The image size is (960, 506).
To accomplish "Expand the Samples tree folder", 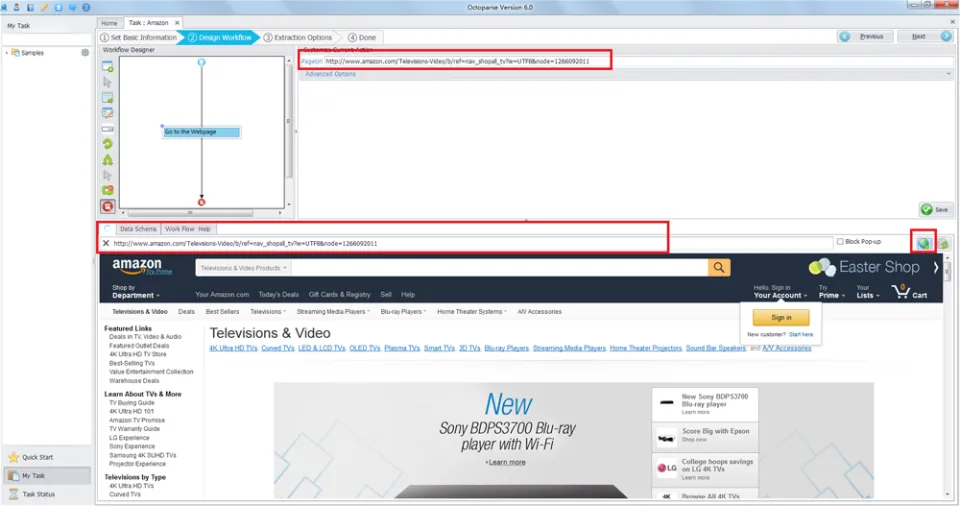I will (7, 53).
